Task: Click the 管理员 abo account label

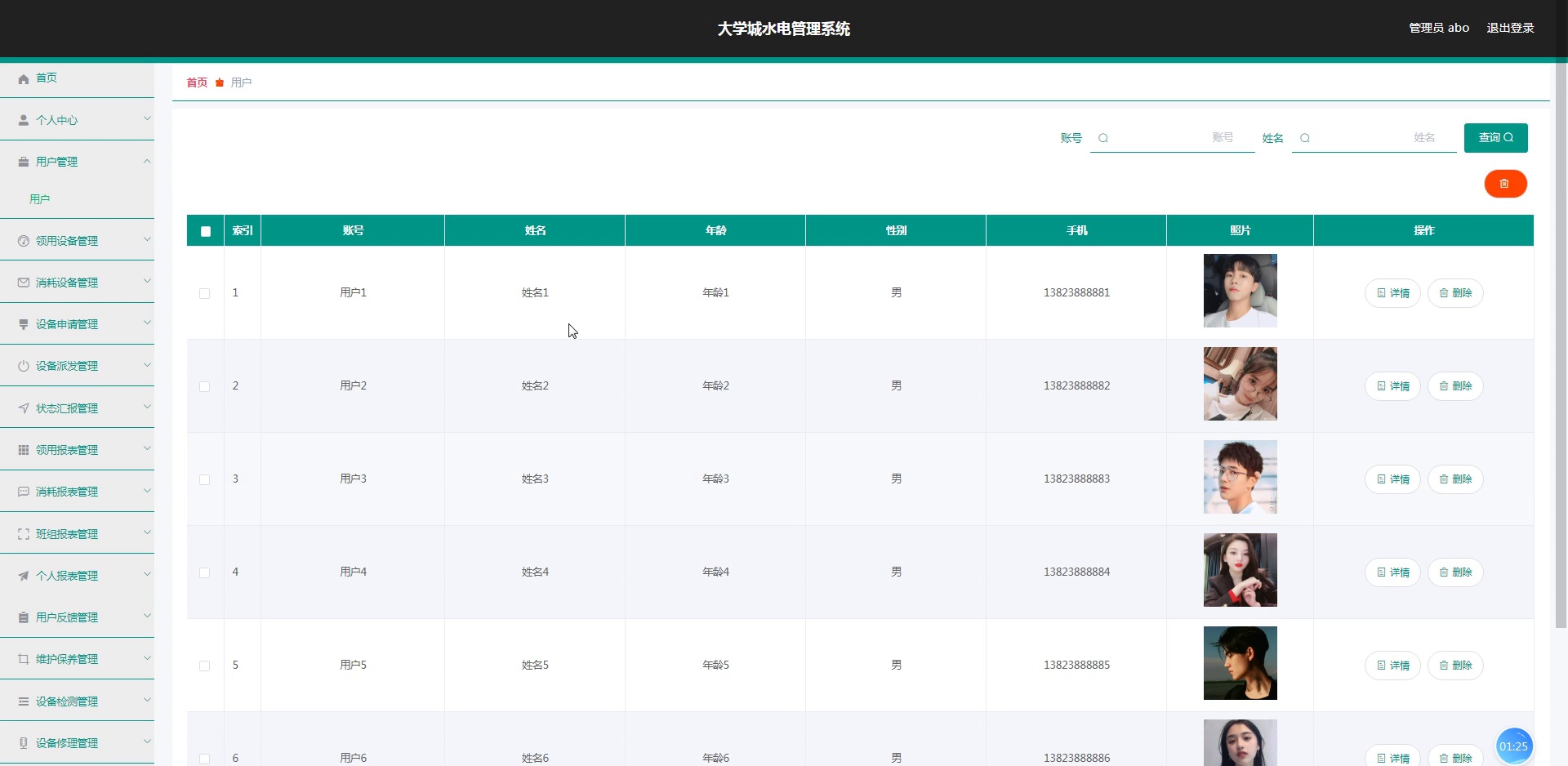Action: click(1439, 28)
